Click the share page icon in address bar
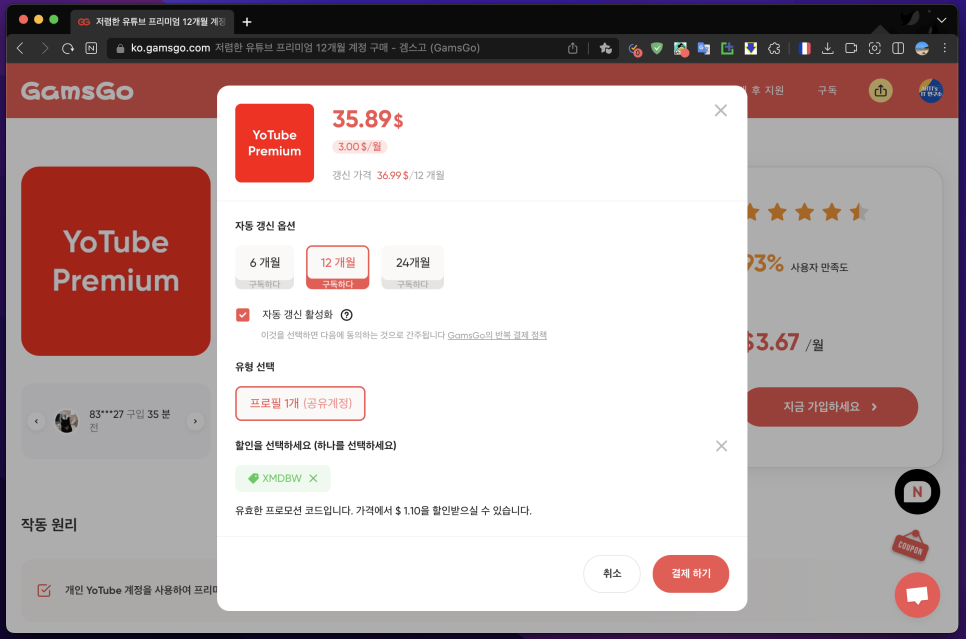The image size is (966, 639). click(x=572, y=48)
